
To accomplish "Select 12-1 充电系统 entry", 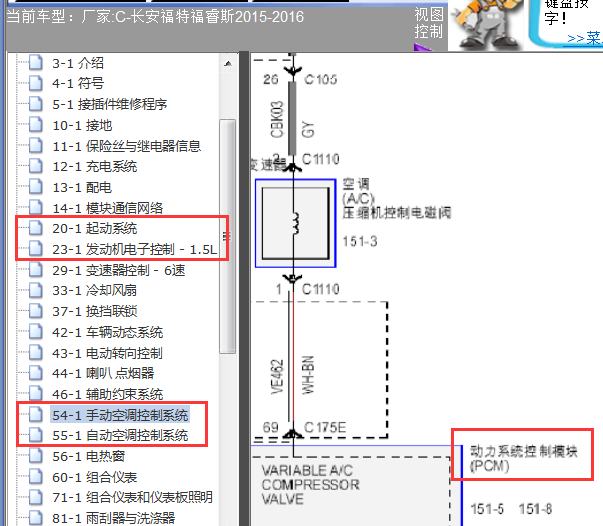I will (x=95, y=166).
